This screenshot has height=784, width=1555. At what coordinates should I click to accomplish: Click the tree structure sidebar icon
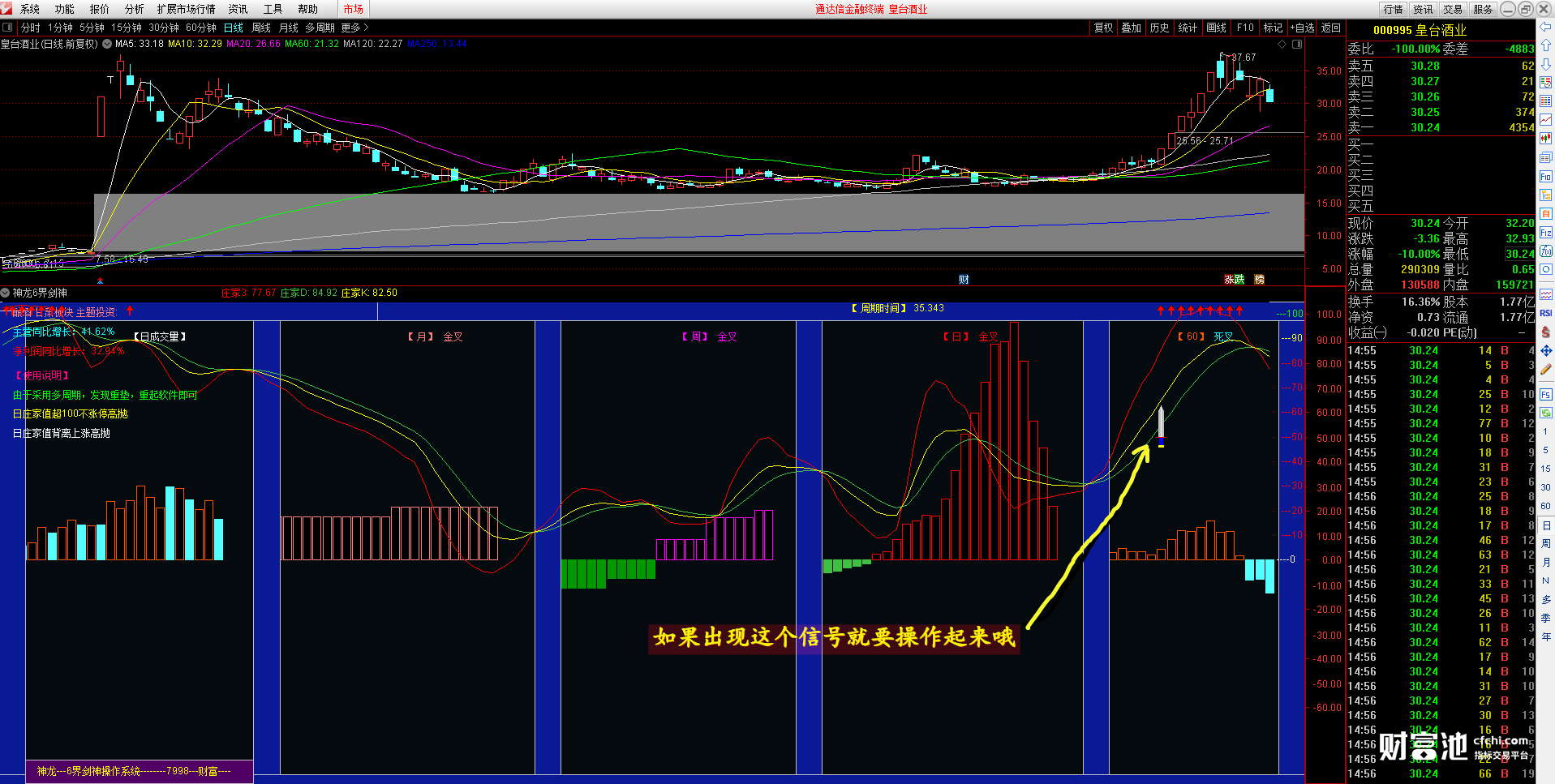point(1546,195)
